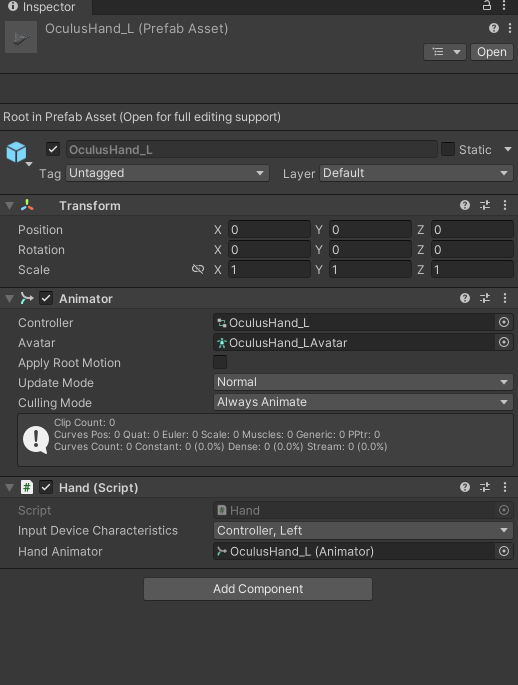Toggle the OculusHand_L active checkbox
The image size is (518, 685).
pyautogui.click(x=53, y=149)
